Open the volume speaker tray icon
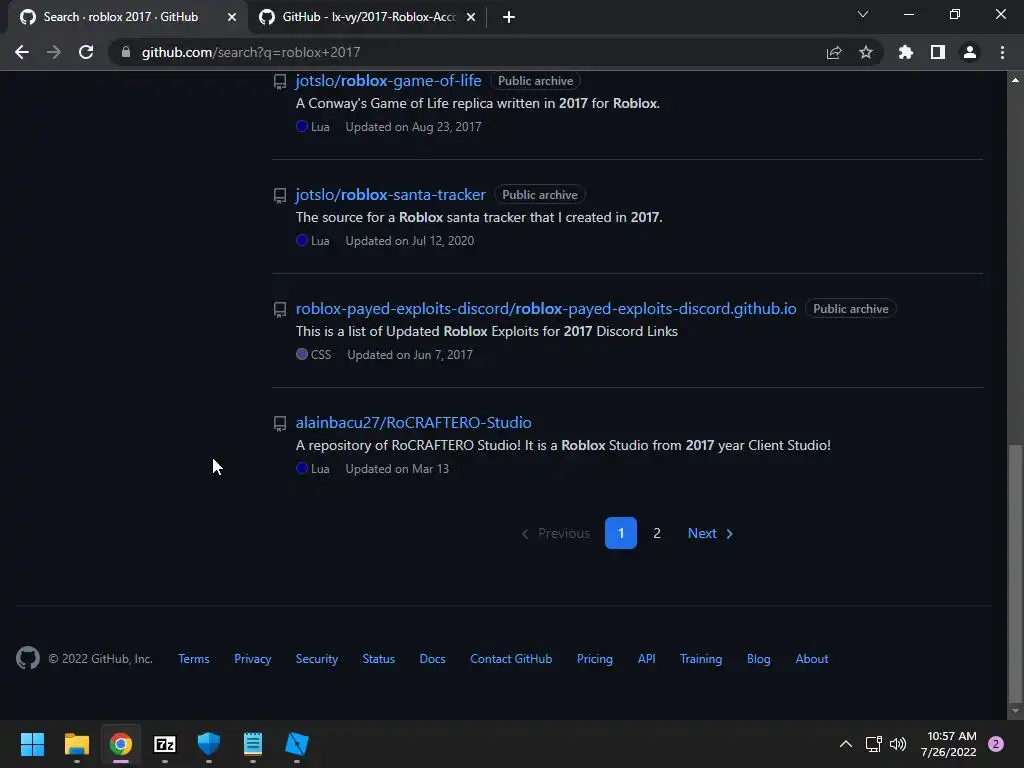Image resolution: width=1024 pixels, height=768 pixels. (899, 744)
